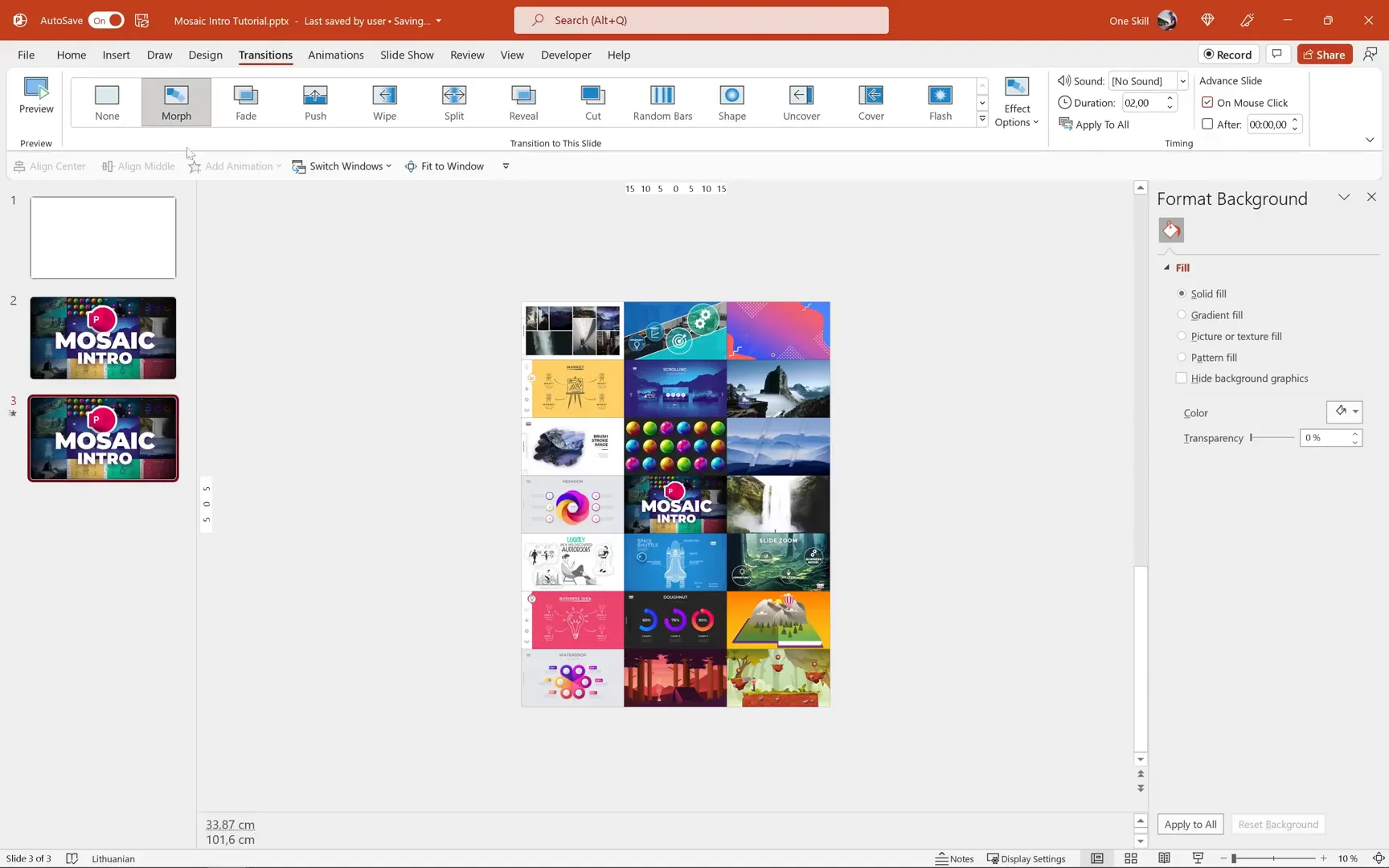
Task: Click the Fill bucket icon in Format Background
Action: 1171,230
